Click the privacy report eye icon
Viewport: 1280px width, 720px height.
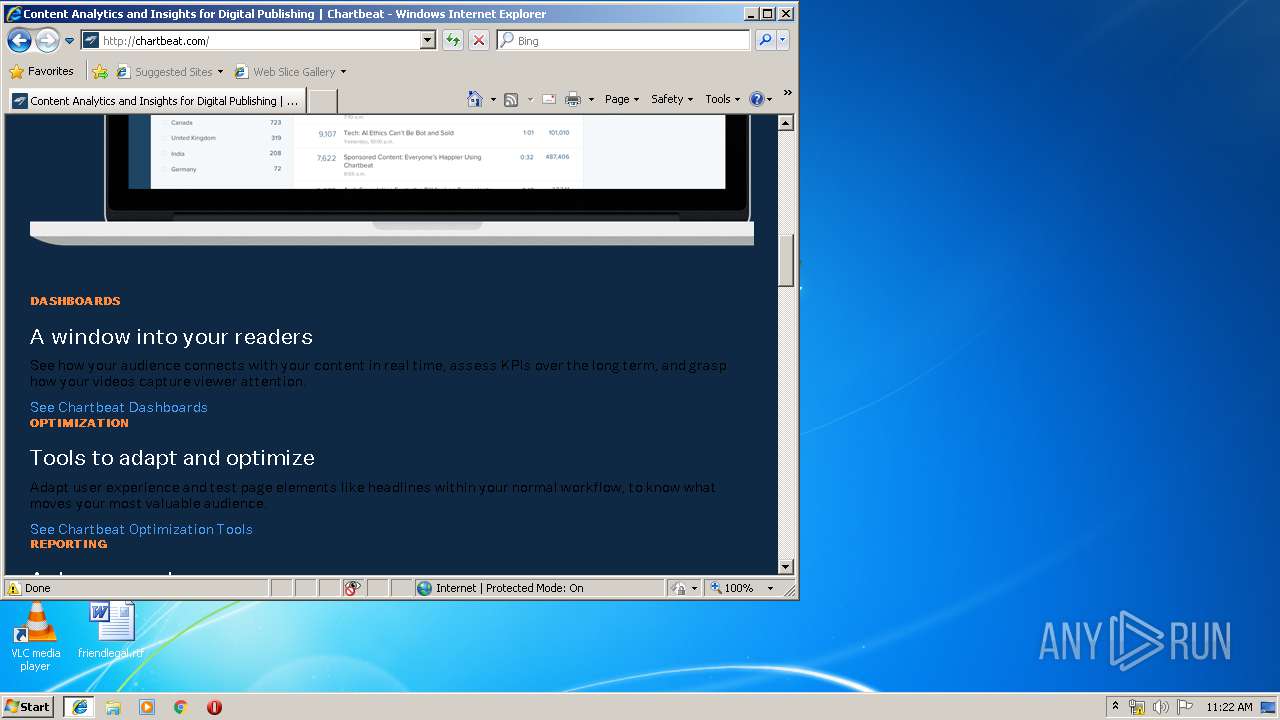pyautogui.click(x=352, y=588)
